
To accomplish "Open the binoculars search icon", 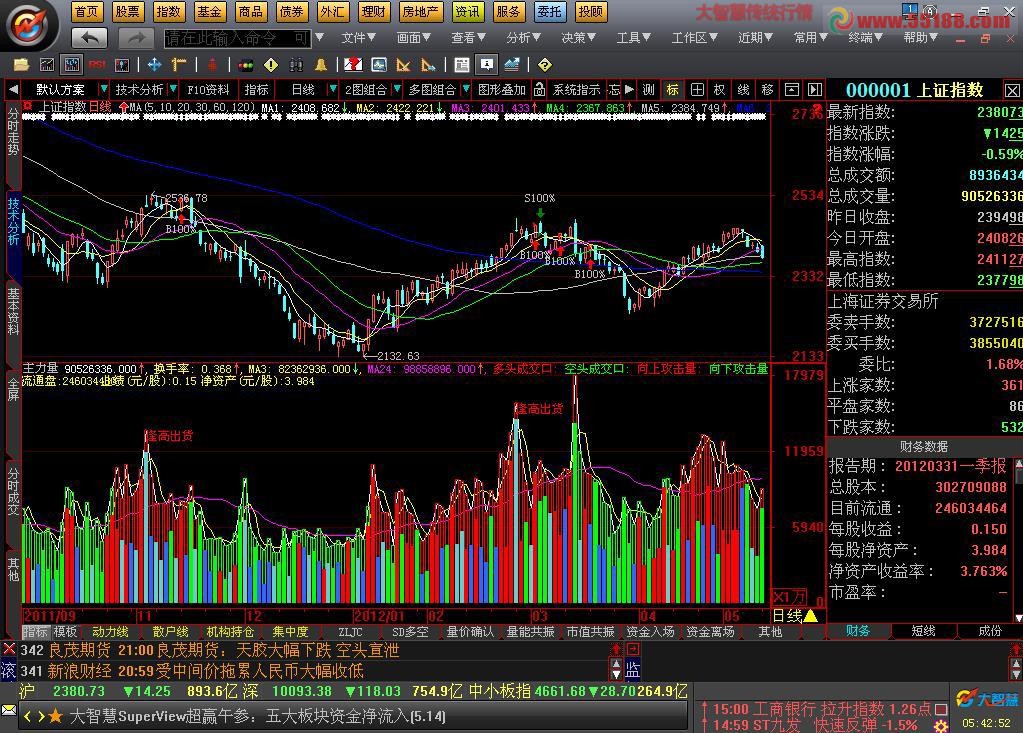I will tap(296, 65).
